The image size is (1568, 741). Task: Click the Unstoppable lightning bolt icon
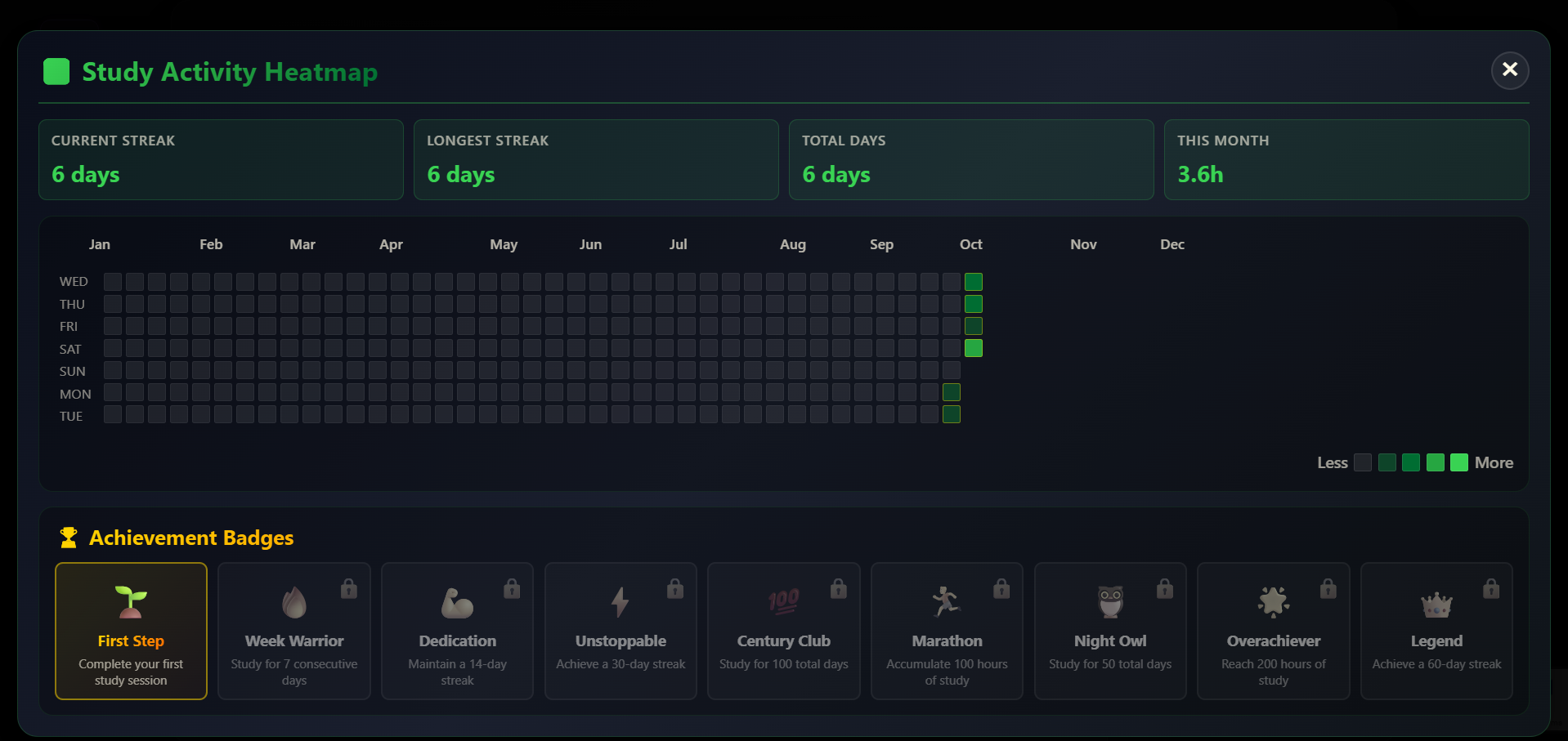pyautogui.click(x=620, y=602)
